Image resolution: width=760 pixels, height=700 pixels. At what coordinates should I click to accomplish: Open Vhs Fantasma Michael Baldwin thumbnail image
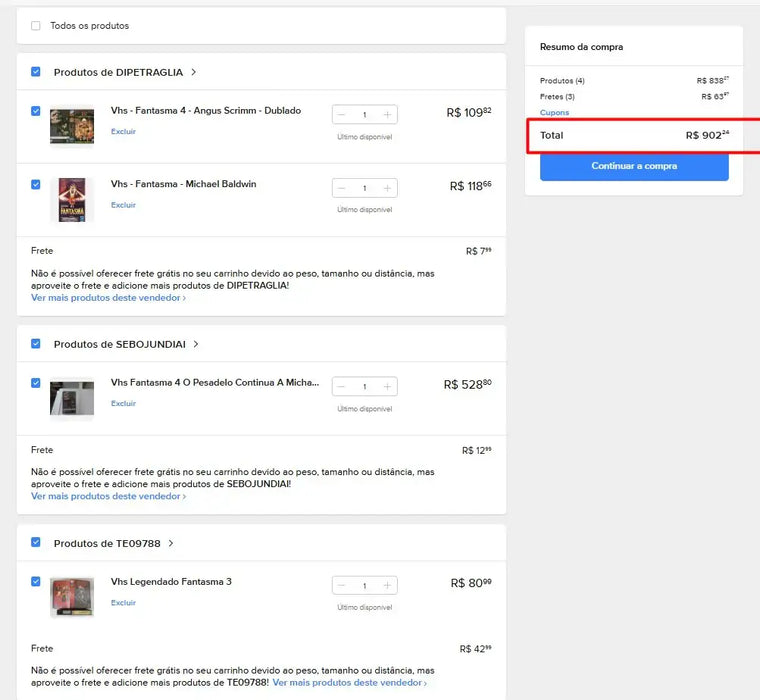click(71, 200)
